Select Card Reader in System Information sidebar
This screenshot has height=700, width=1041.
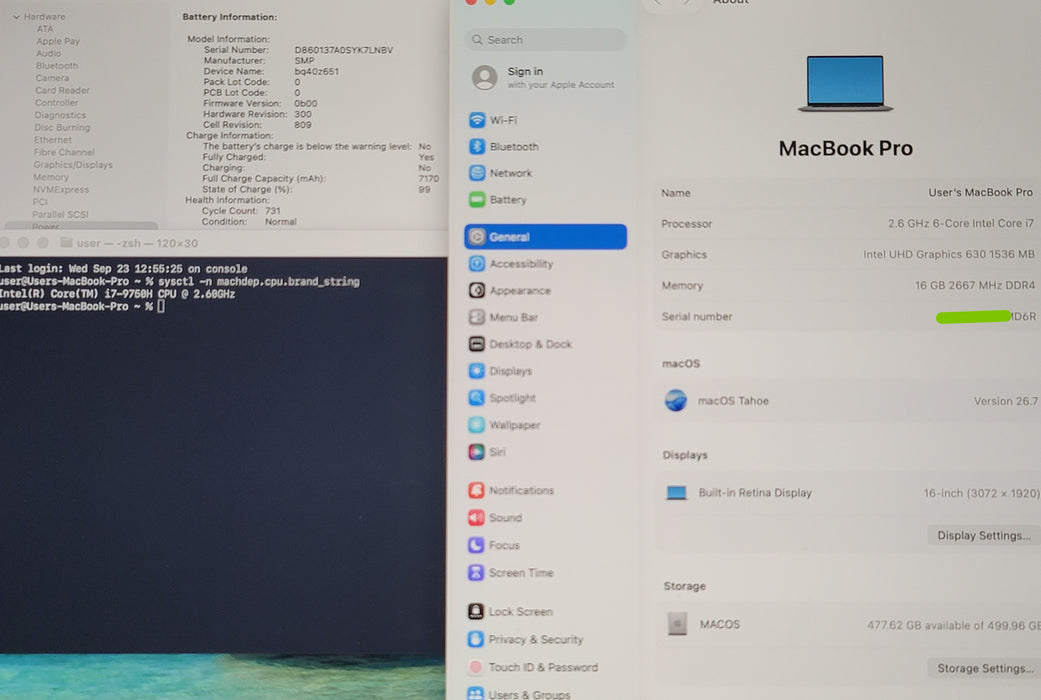tap(62, 90)
